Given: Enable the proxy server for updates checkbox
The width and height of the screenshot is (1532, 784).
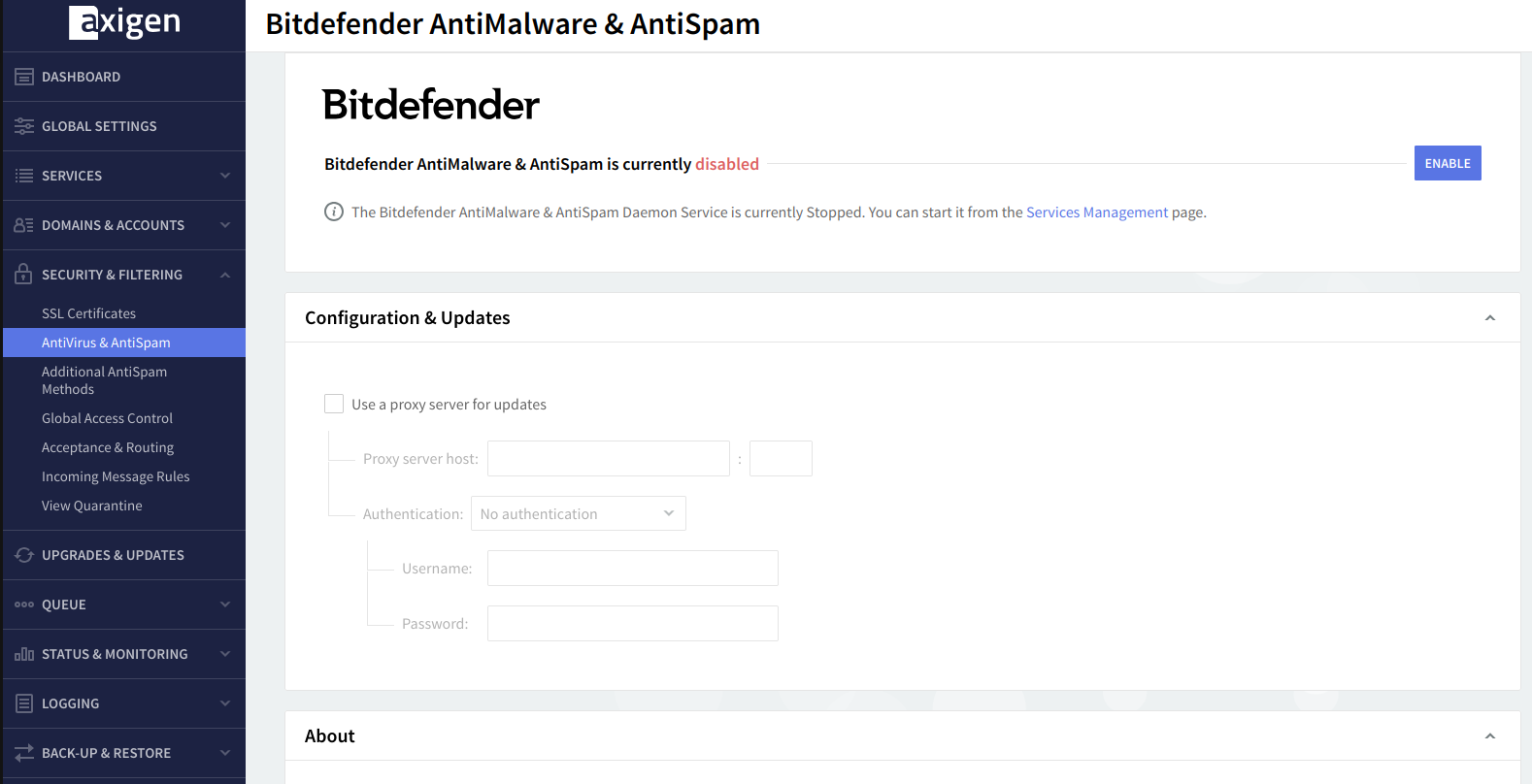Looking at the screenshot, I should 334,404.
